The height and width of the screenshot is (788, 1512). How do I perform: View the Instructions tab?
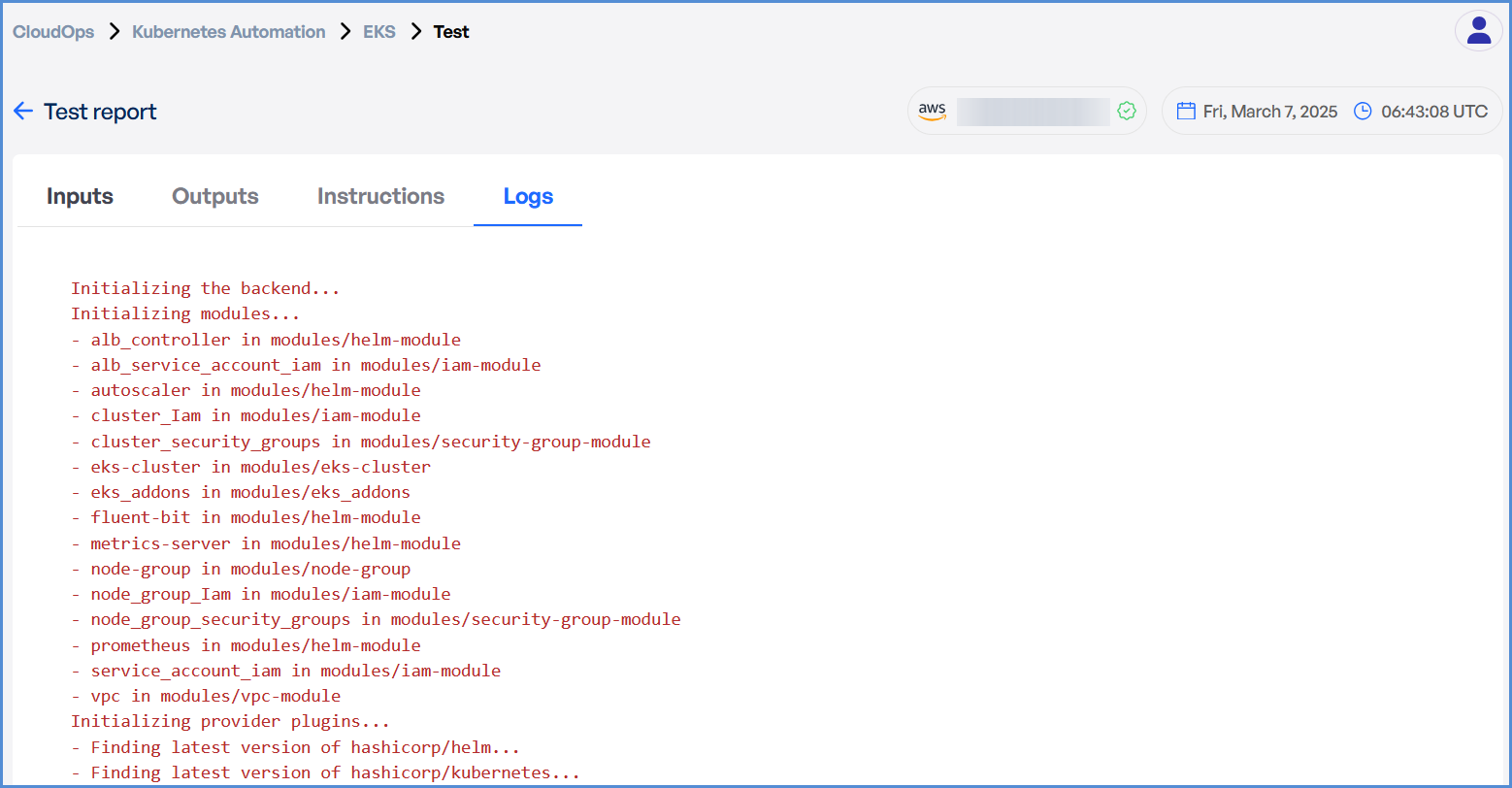pos(380,196)
